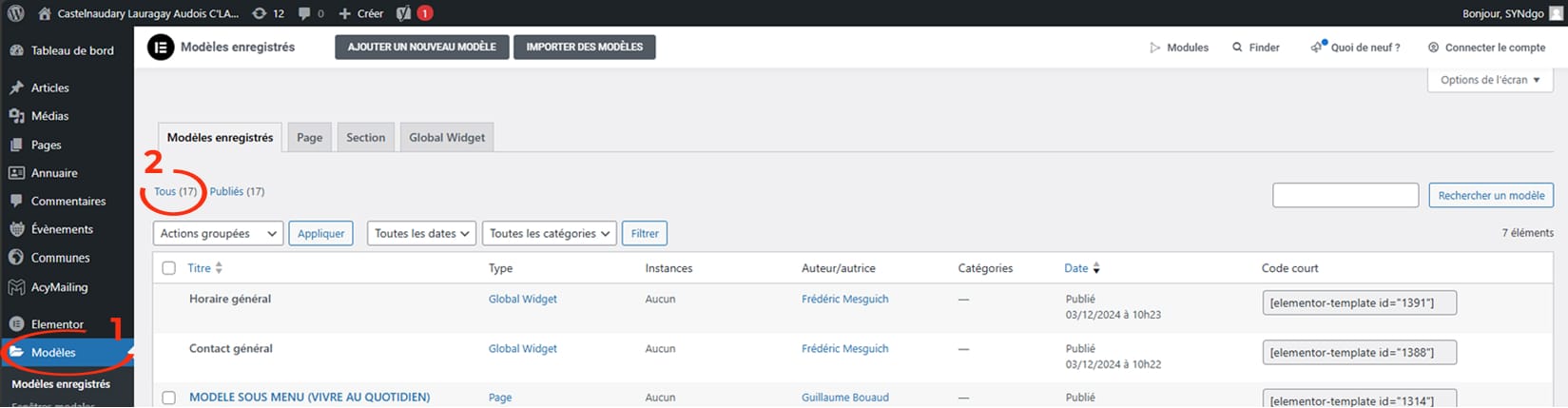This screenshot has width=1568, height=408.
Task: Select shortcode field with id 1314
Action: 1360,398
